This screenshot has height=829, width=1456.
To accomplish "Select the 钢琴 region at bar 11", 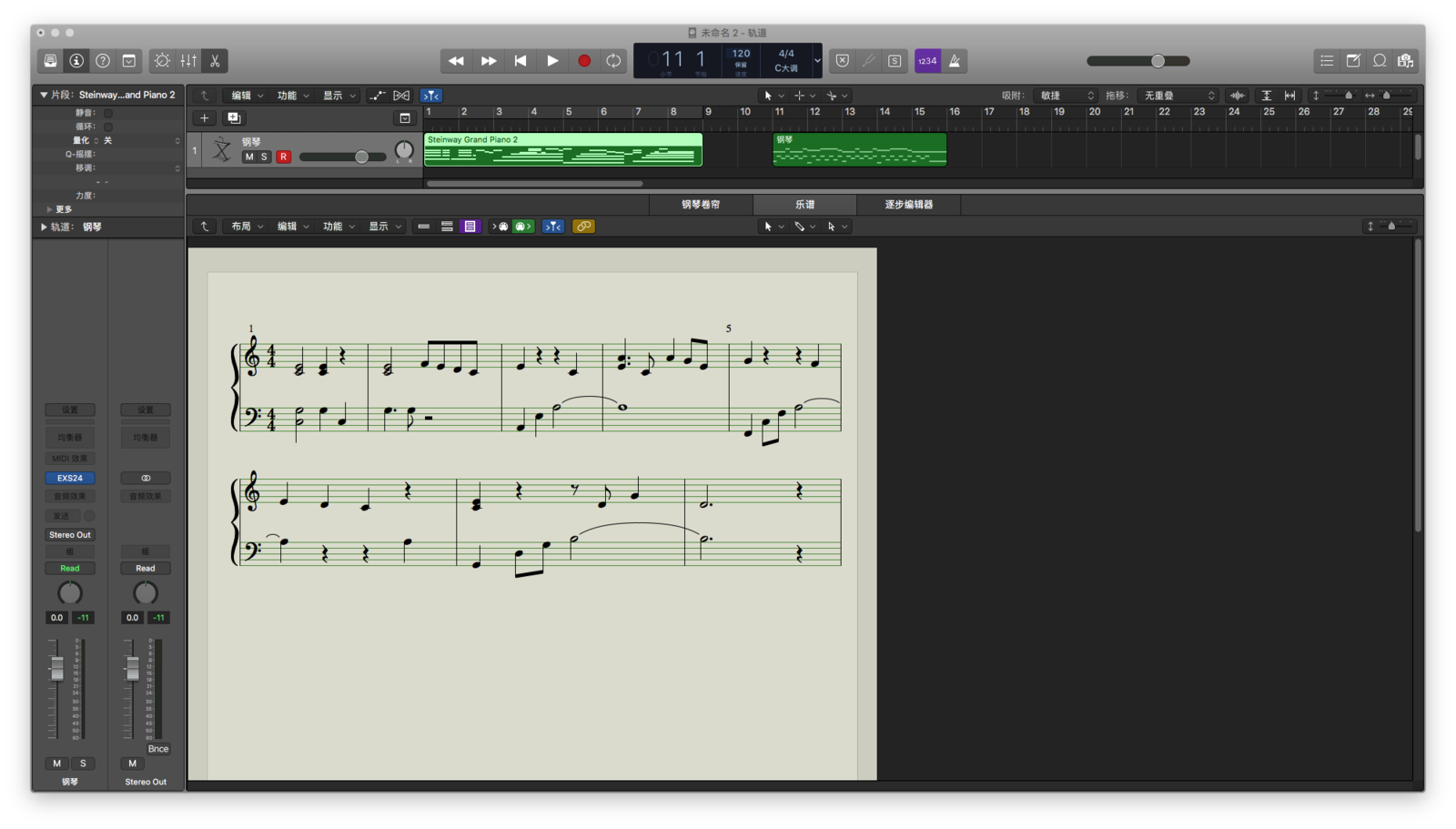I will point(859,149).
